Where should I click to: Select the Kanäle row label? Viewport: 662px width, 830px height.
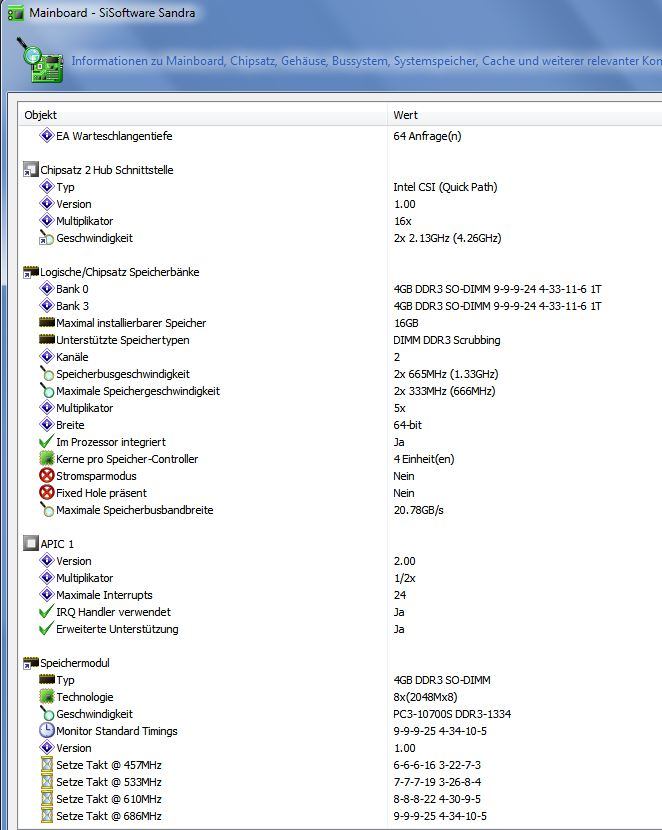[72, 357]
